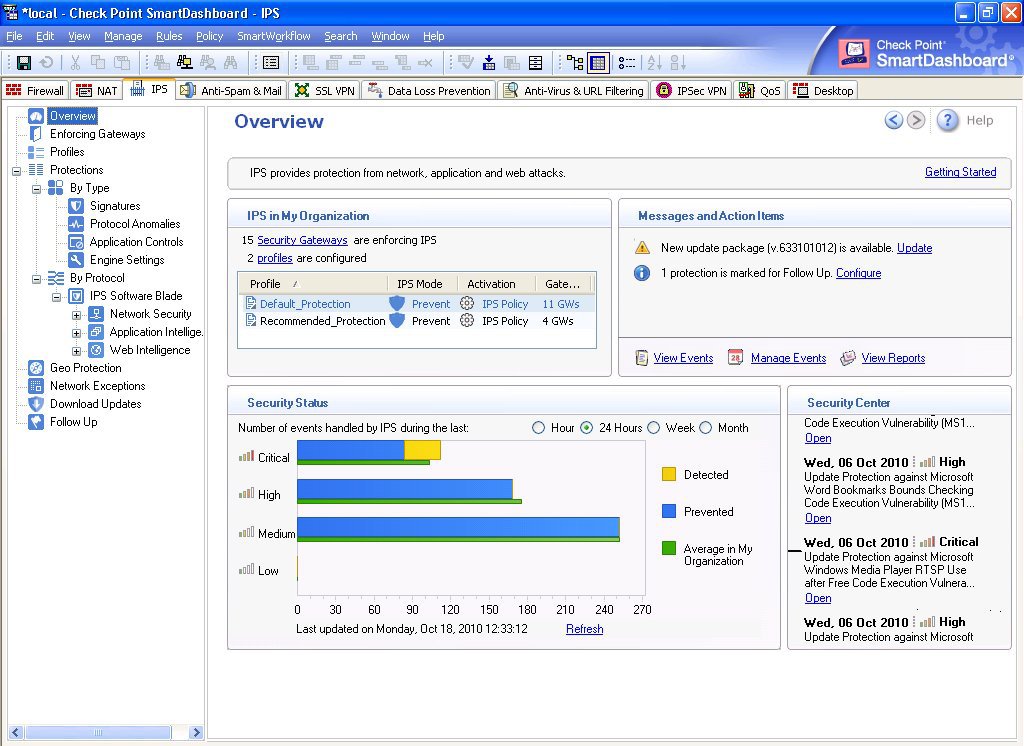
Task: Click the tree panel horizontal scrollbar thumb
Action: (98, 732)
